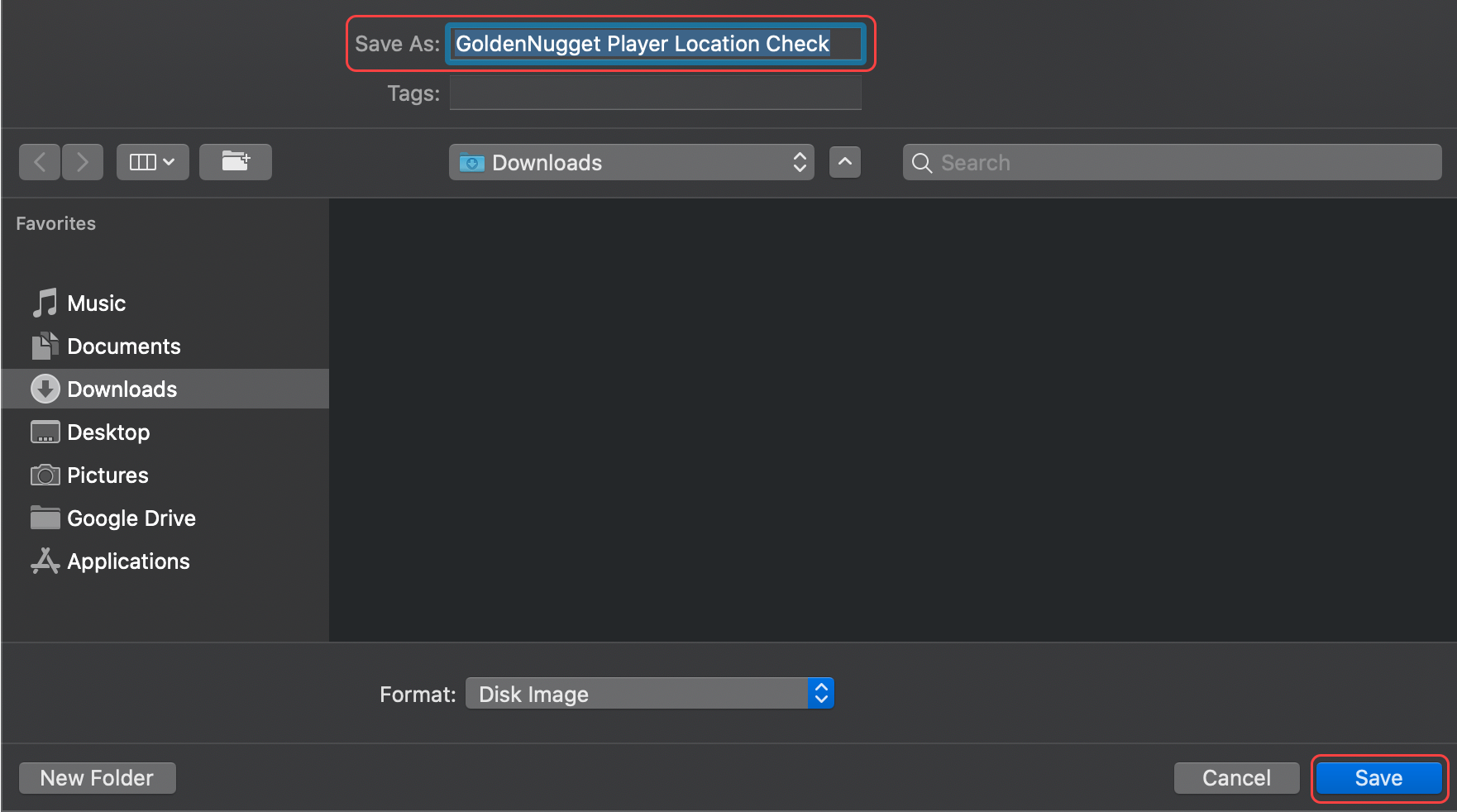The height and width of the screenshot is (812, 1457).
Task: Go forward with the right arrow button
Action: pyautogui.click(x=82, y=162)
